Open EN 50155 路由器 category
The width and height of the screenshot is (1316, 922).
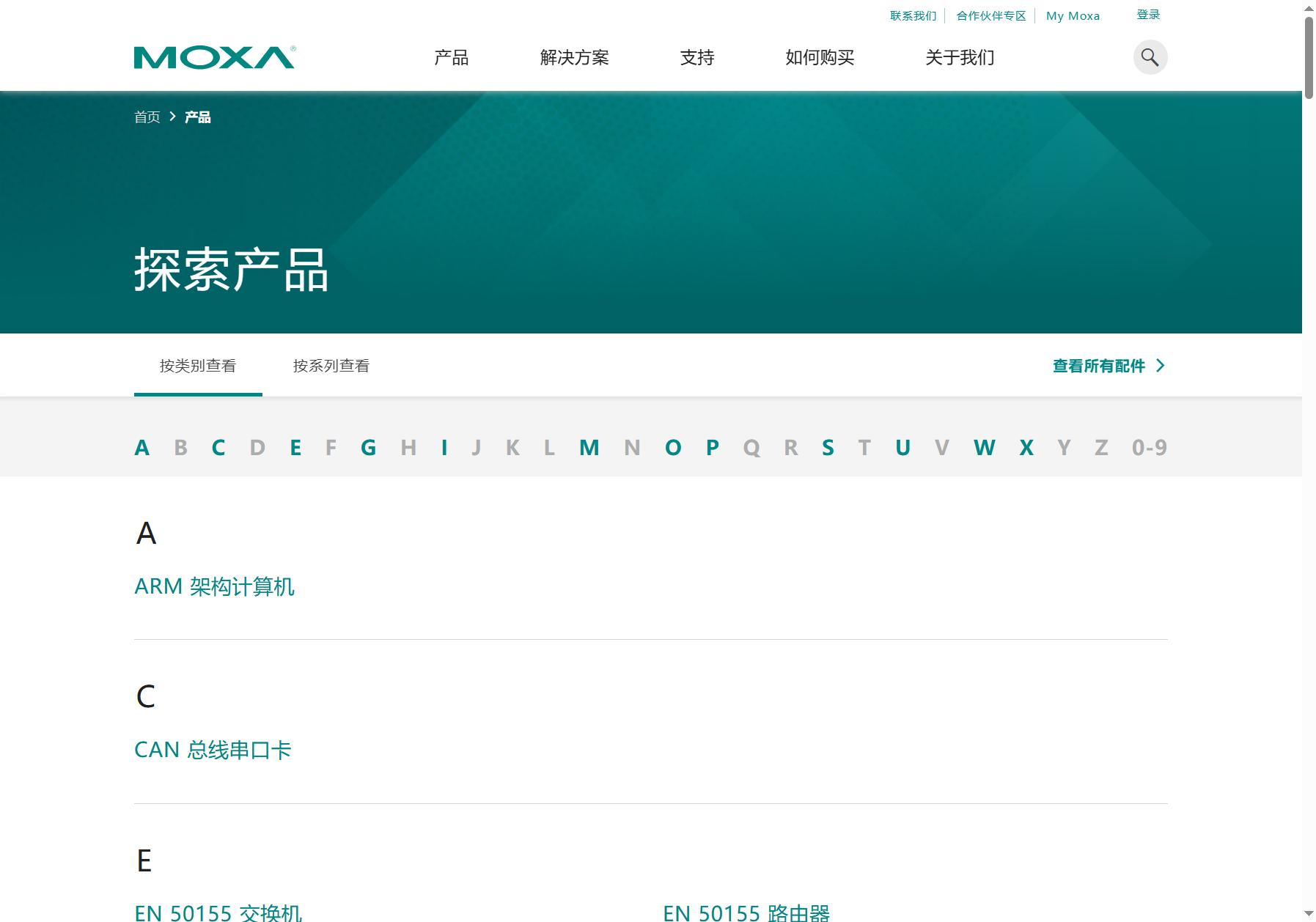click(746, 912)
